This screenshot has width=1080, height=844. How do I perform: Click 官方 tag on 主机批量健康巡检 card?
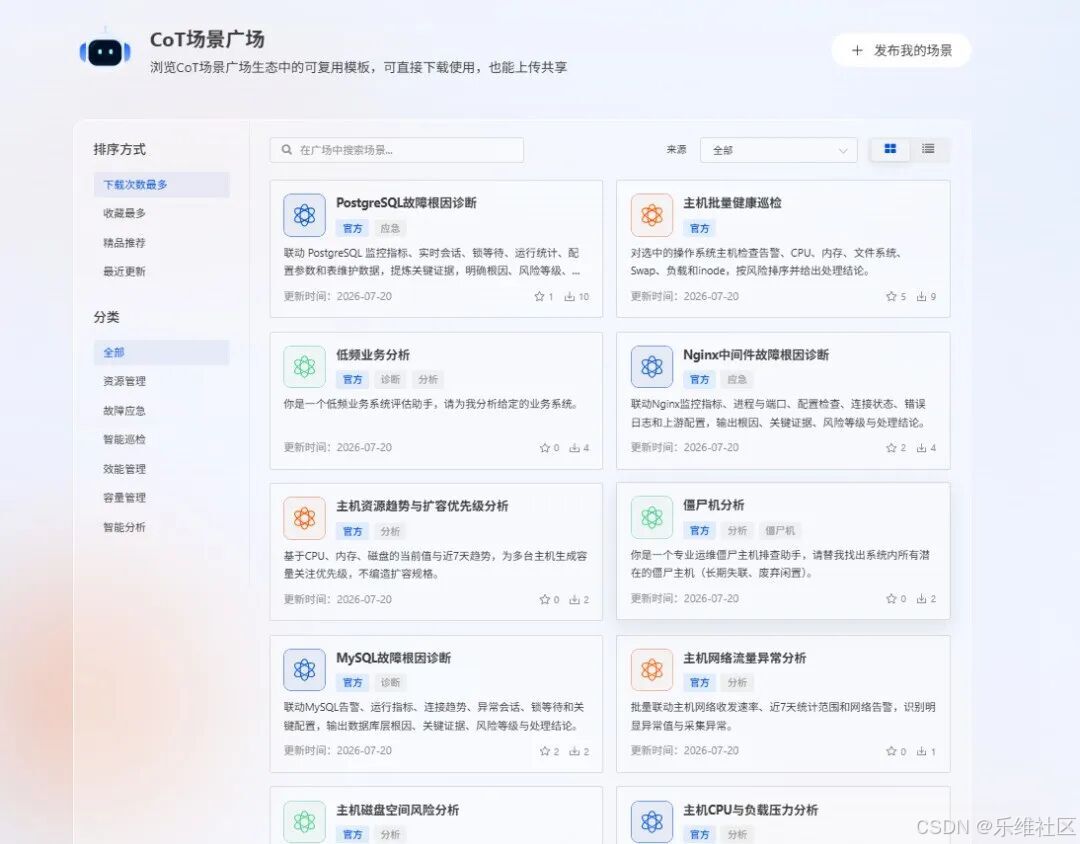point(699,228)
